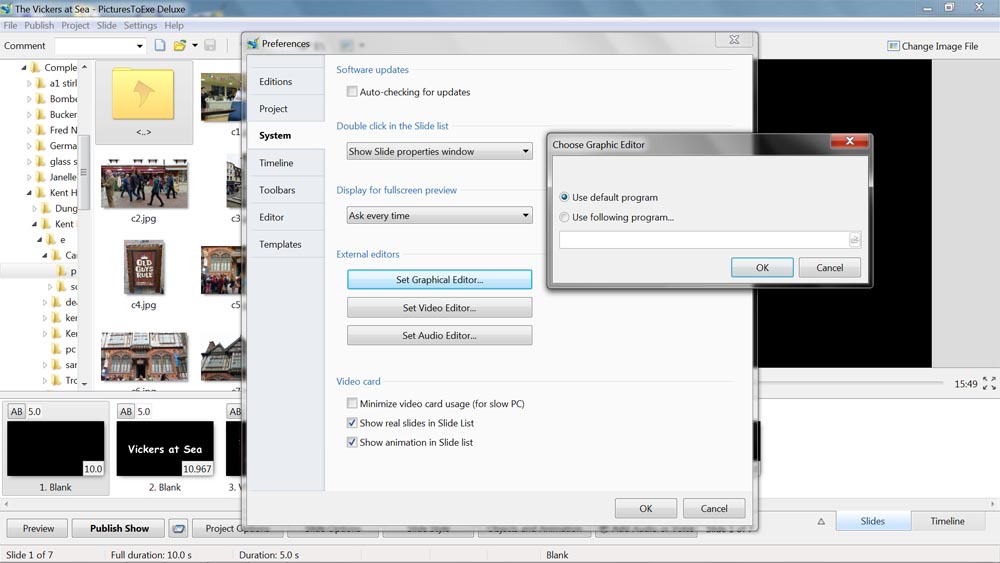This screenshot has height=563, width=1000.
Task: Switch to the Timeline view tab
Action: tap(947, 521)
